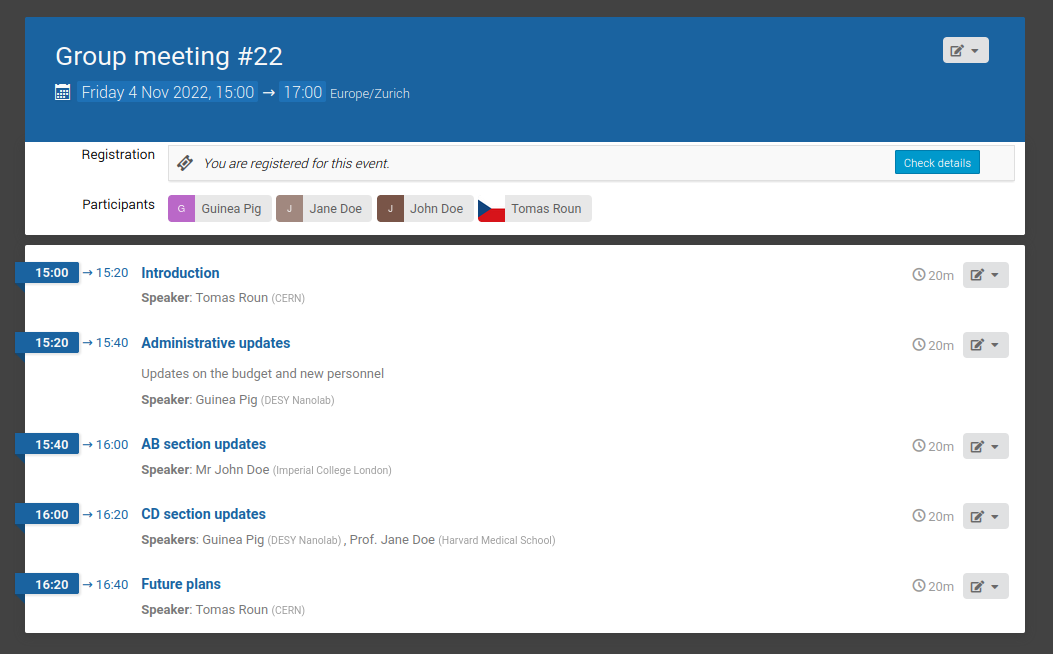Click the Europe/Zurich timezone text
The height and width of the screenshot is (654, 1053).
coord(369,93)
